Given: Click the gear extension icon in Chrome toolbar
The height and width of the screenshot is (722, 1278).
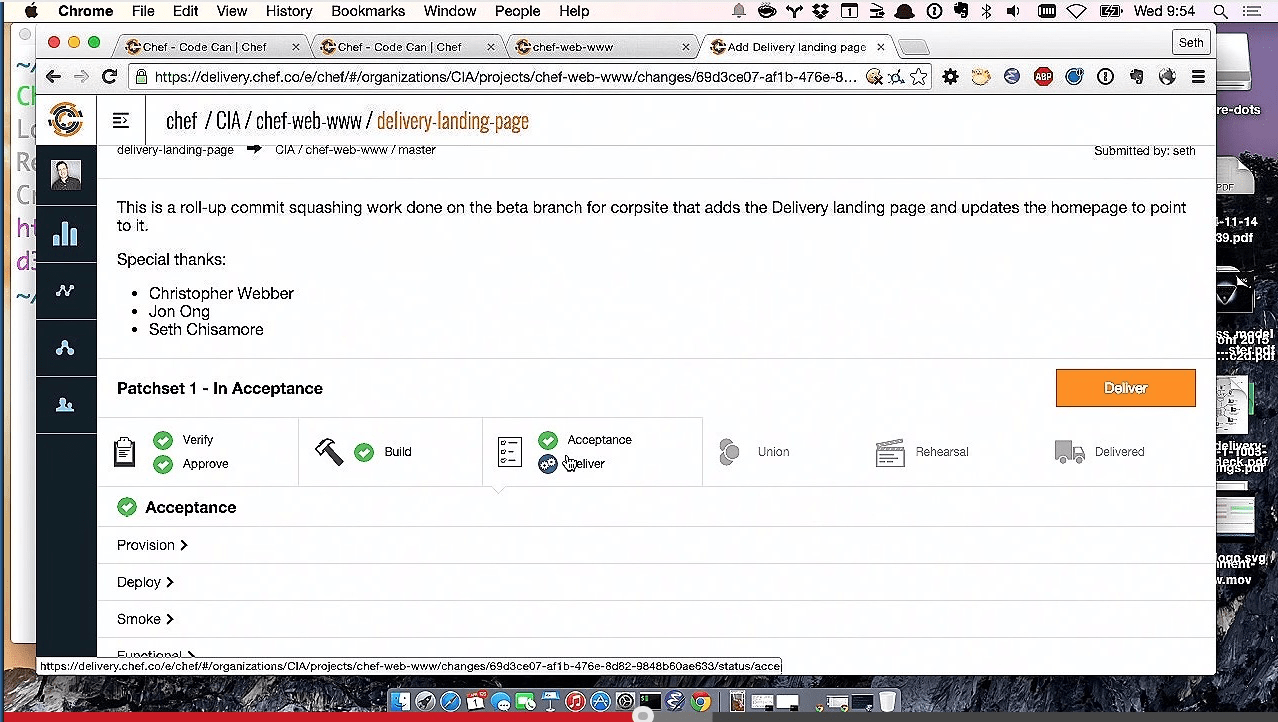Looking at the screenshot, I should pos(950,77).
